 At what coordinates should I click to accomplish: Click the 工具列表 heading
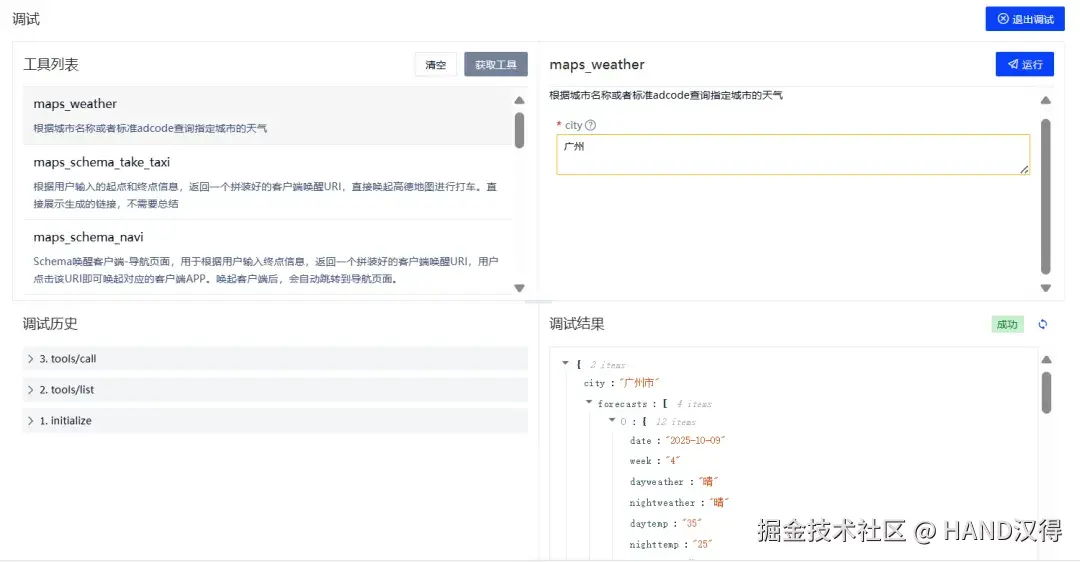point(51,65)
